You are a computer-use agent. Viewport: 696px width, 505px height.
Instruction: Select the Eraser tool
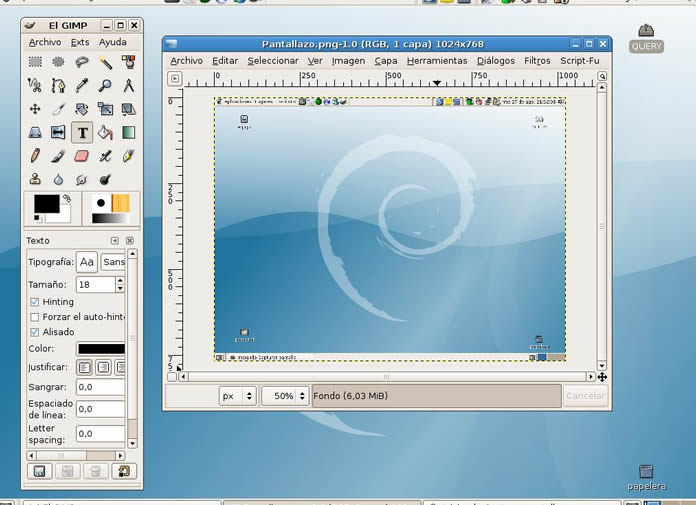tap(82, 156)
